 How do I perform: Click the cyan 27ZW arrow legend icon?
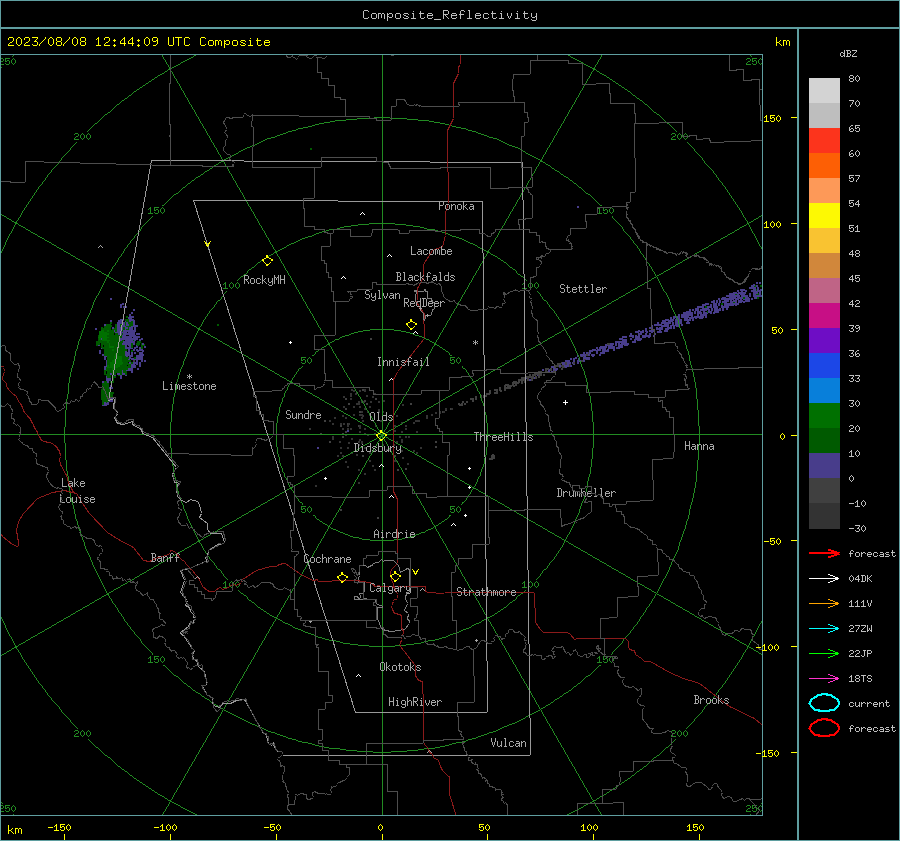click(x=824, y=629)
